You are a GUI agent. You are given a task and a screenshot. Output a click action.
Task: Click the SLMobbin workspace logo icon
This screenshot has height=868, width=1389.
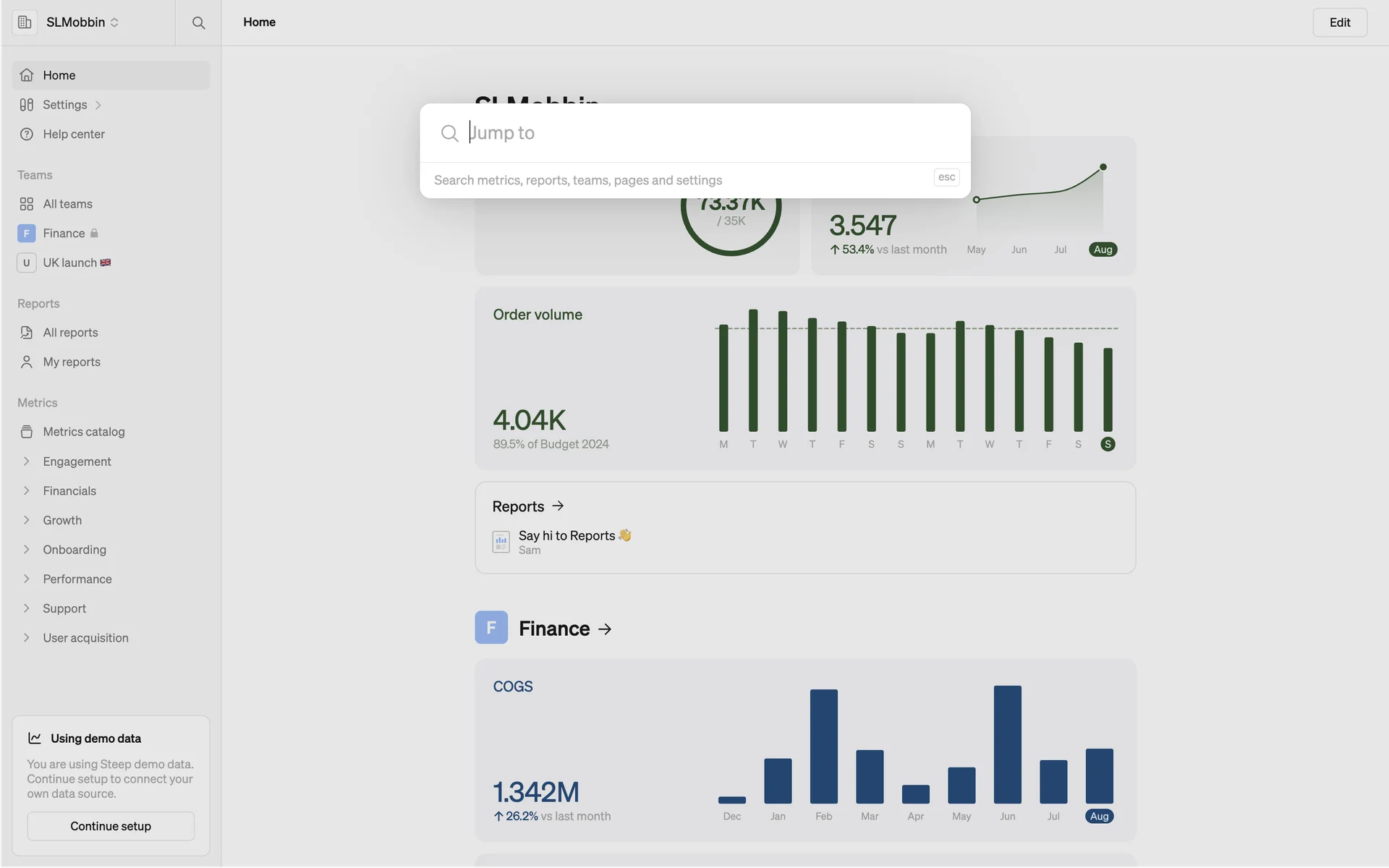pos(25,22)
